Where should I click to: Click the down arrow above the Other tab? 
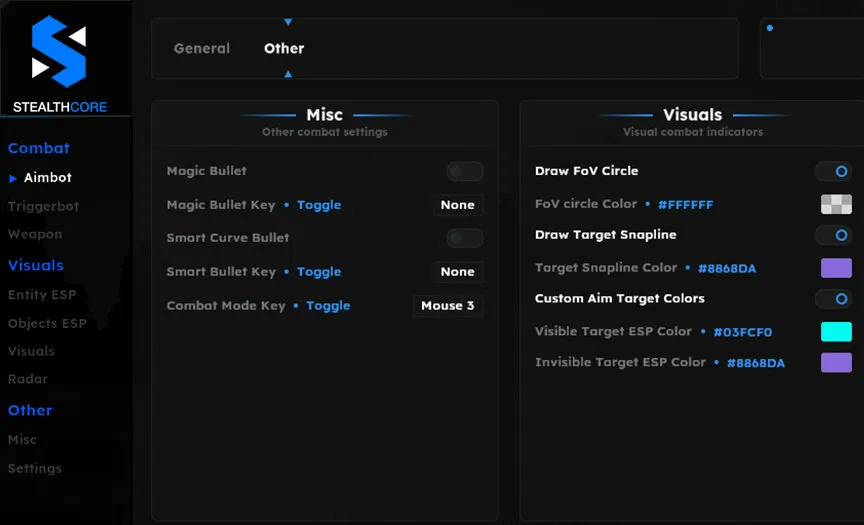pos(288,22)
